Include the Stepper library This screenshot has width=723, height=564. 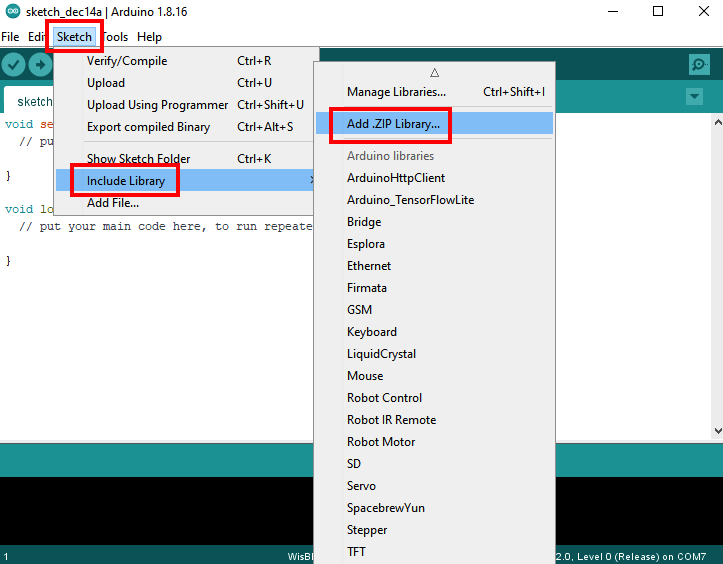point(434,530)
